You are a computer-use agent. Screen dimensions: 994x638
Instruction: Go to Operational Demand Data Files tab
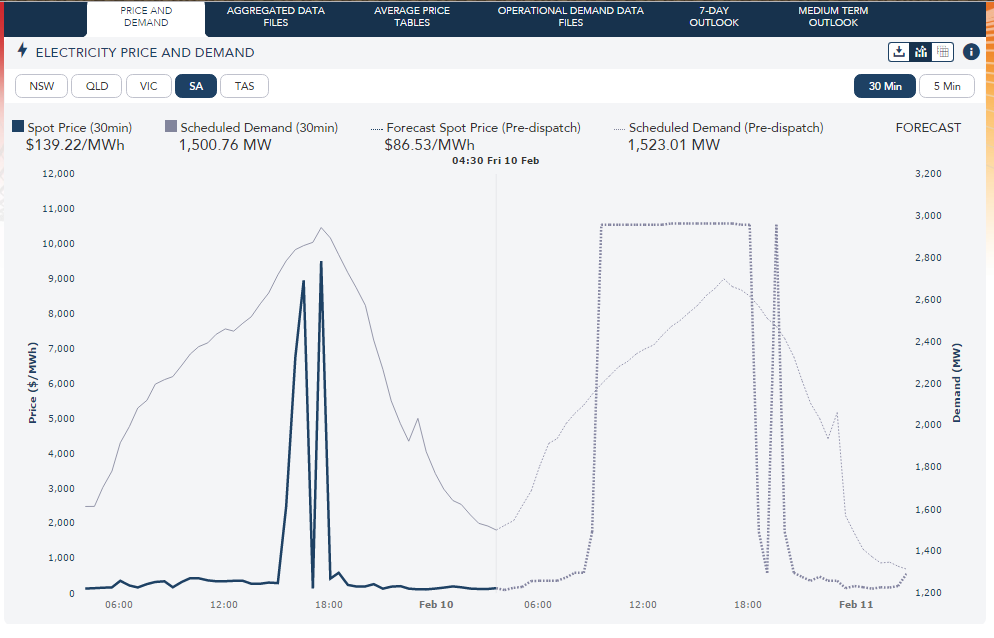click(570, 17)
